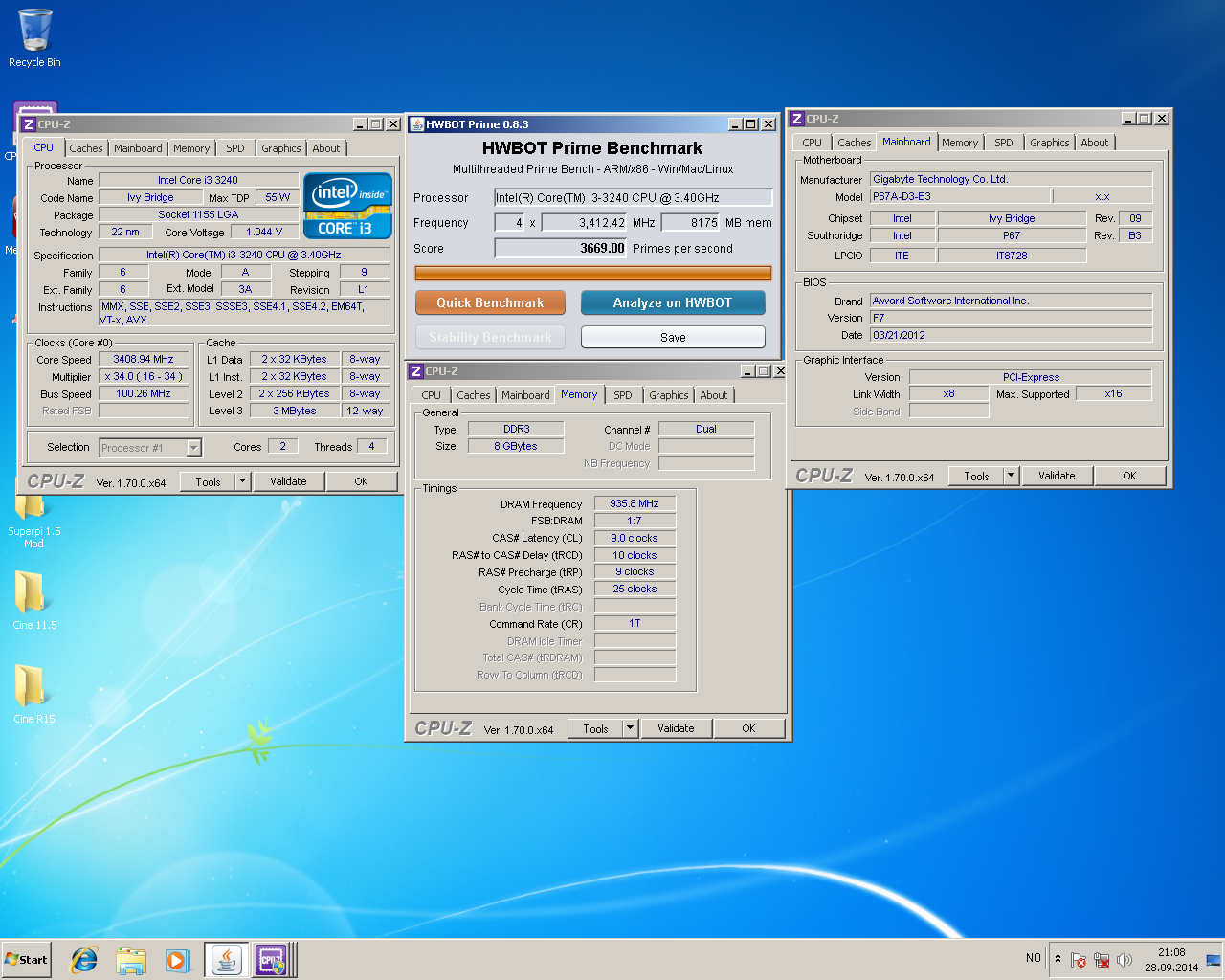Viewport: 1225px width, 980px height.
Task: Open the Cine R15 desktop folder
Action: click(x=33, y=693)
